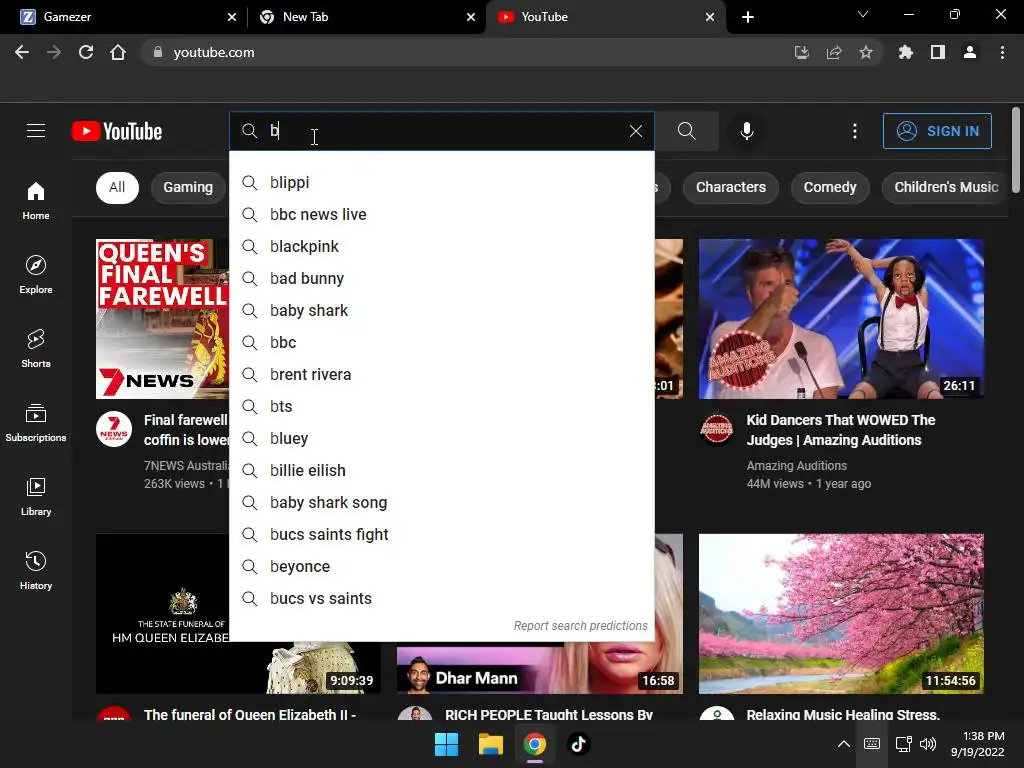Choose the 'beyonce' suggestion

pyautogui.click(x=441, y=566)
